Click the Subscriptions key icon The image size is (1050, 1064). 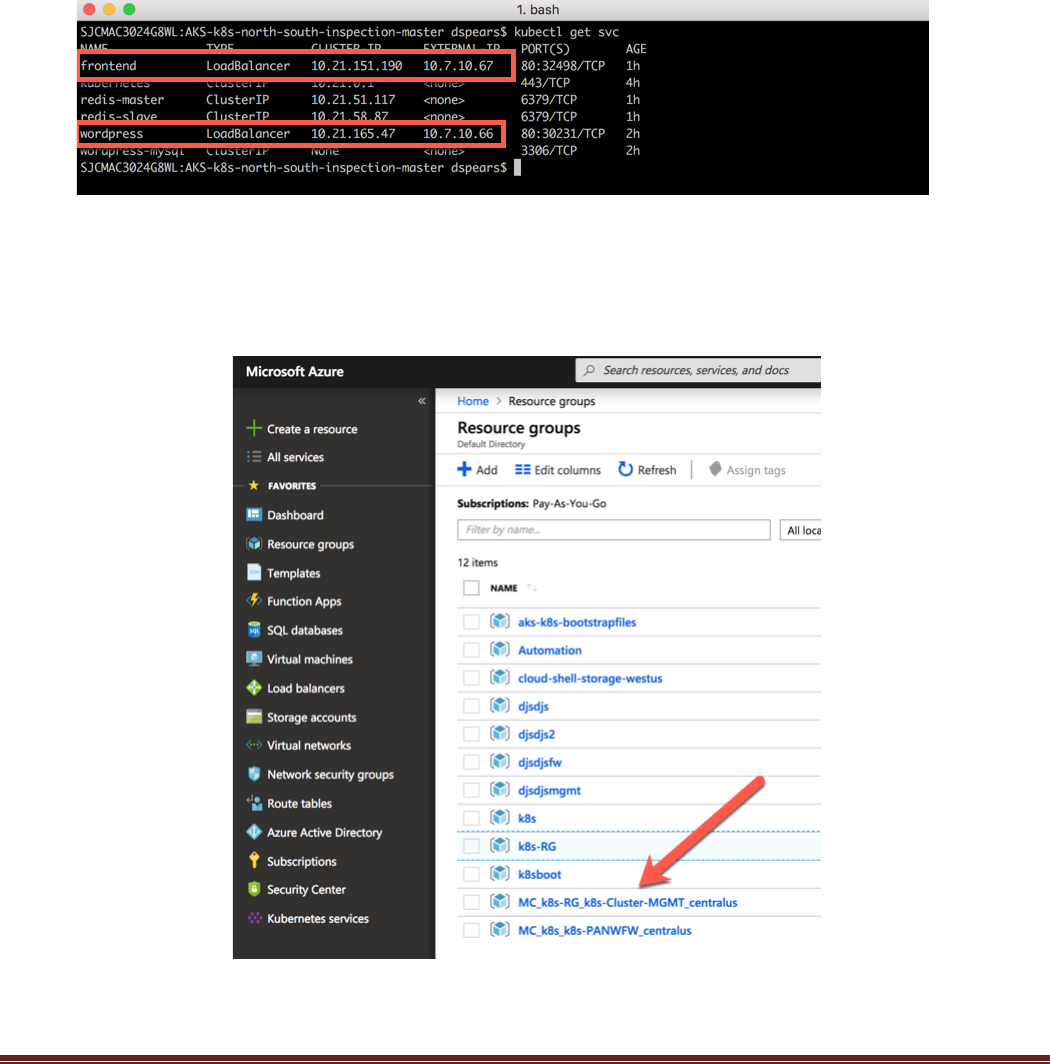(x=254, y=860)
